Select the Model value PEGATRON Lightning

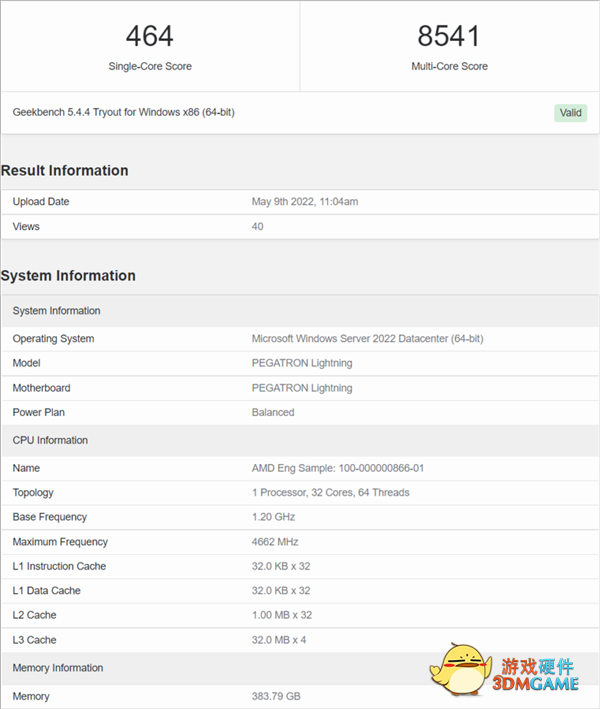(302, 363)
